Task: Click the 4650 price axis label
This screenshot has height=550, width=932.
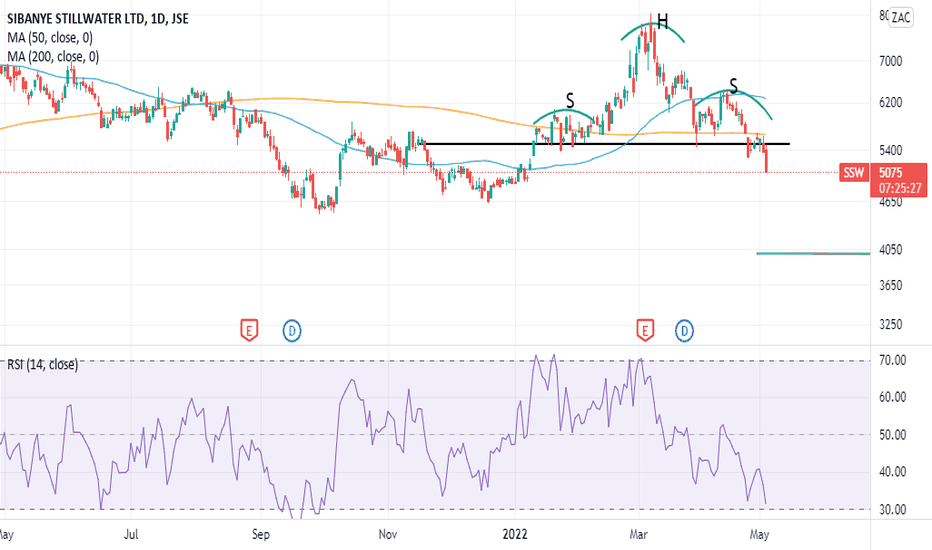Action: [890, 202]
